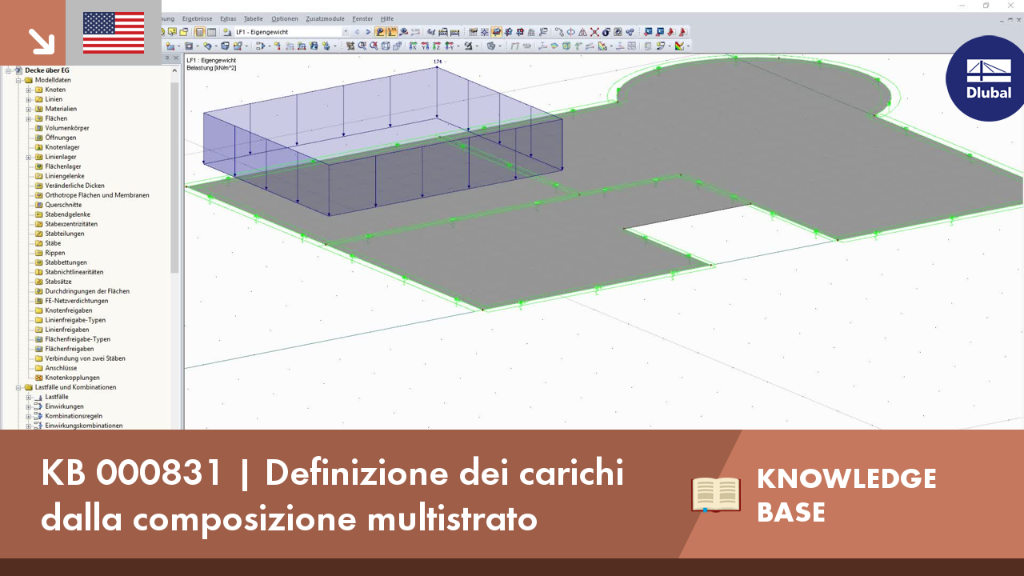Click the Dlubal logo badge
Viewport: 1024px width, 576px height.
(x=987, y=78)
